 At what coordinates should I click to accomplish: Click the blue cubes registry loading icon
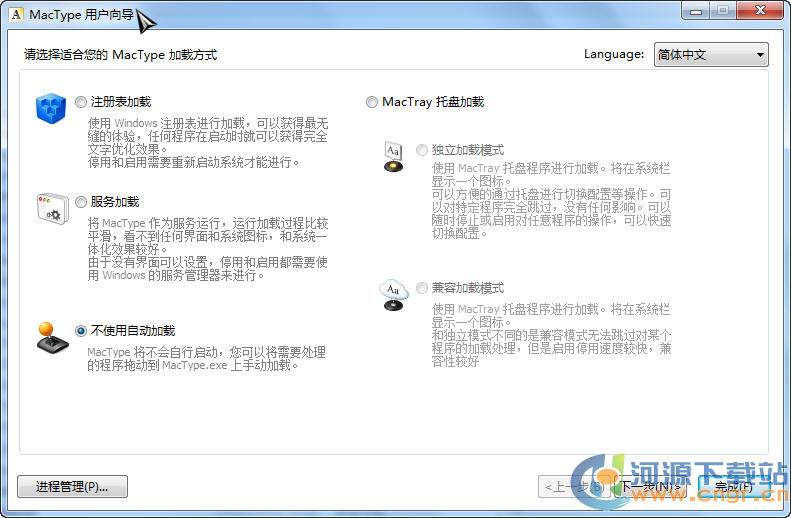50,108
